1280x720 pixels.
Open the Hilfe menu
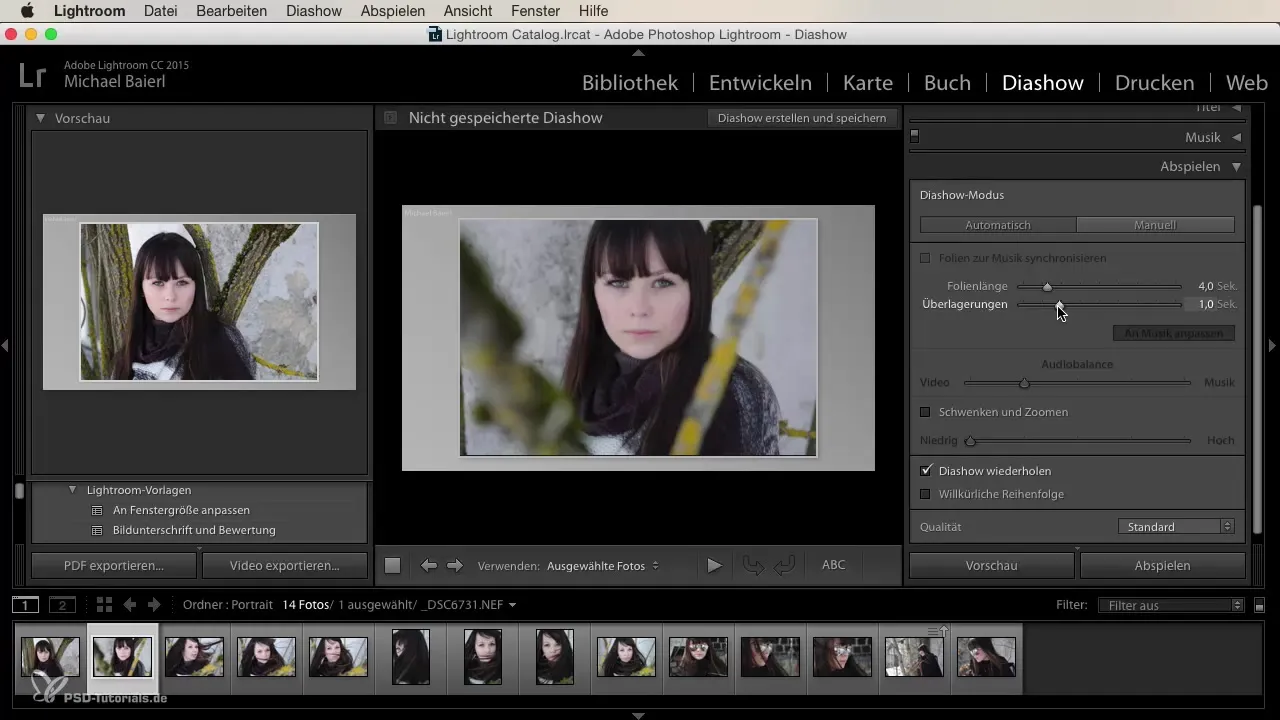point(593,11)
